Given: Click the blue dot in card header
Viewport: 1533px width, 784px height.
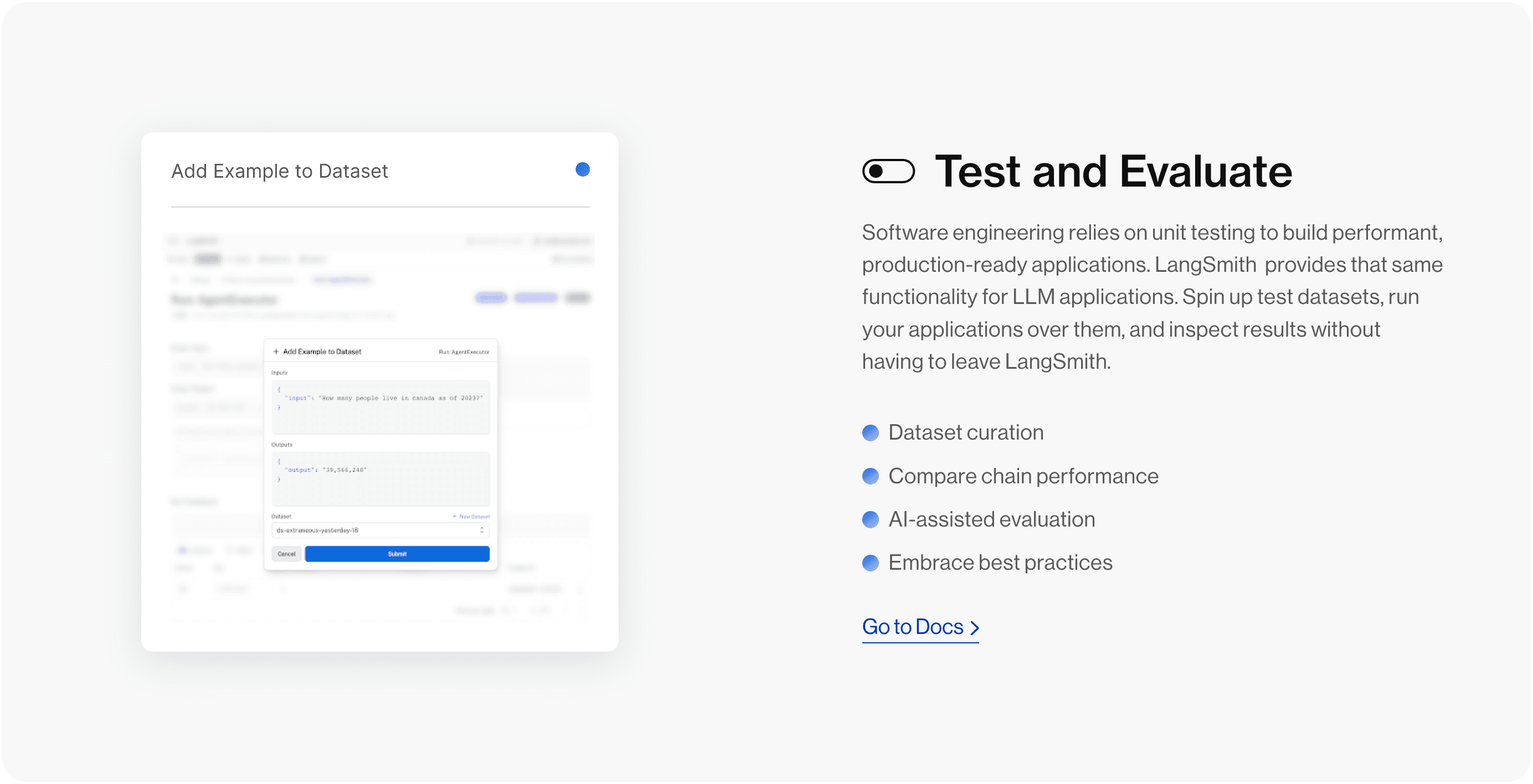Looking at the screenshot, I should (583, 169).
